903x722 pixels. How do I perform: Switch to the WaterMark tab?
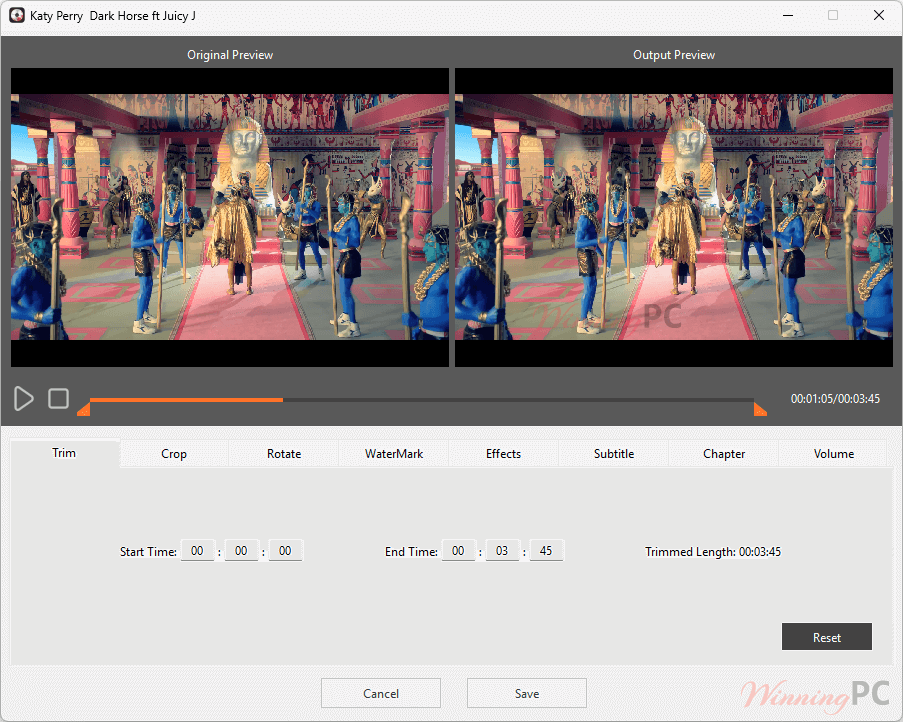point(394,454)
